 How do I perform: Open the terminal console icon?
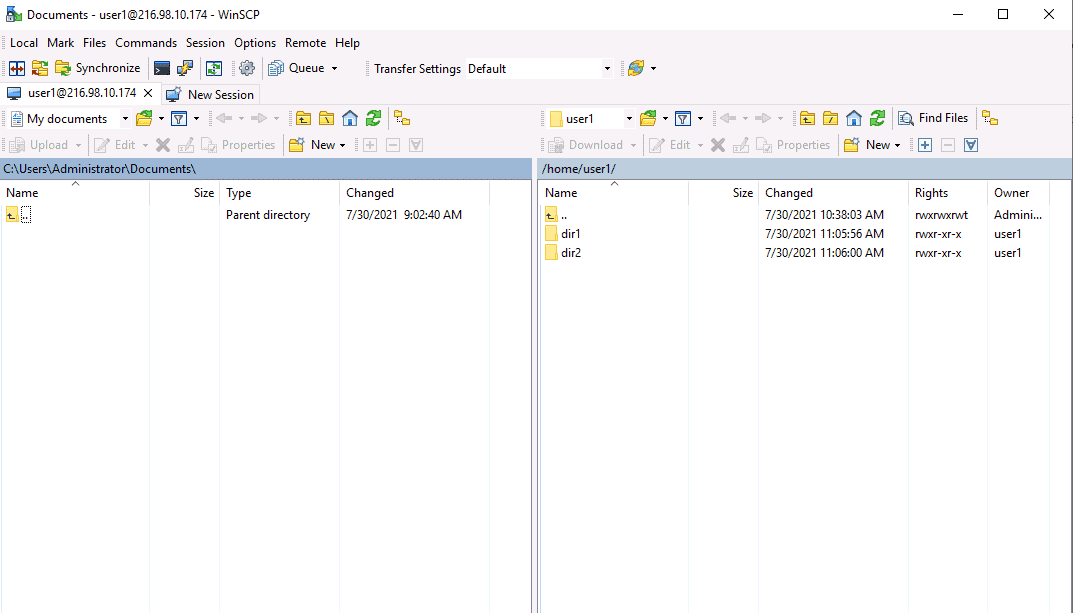(x=161, y=68)
